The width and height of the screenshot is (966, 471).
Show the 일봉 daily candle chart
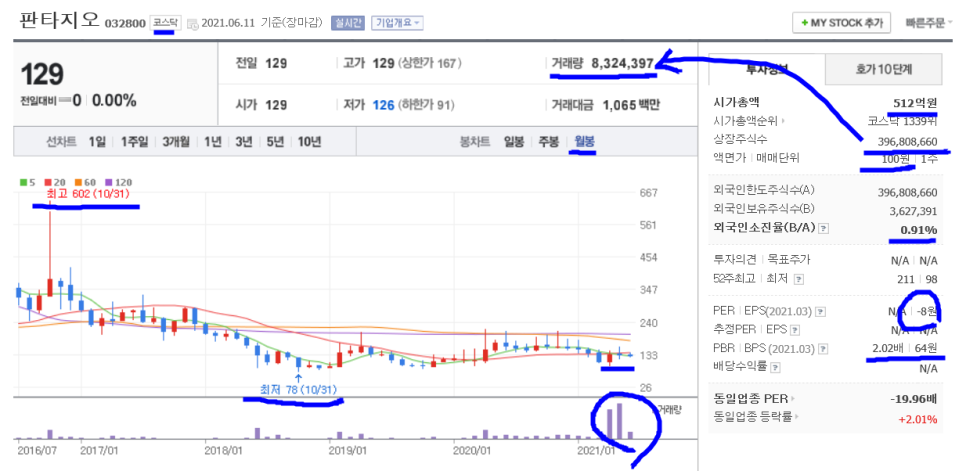tap(513, 141)
